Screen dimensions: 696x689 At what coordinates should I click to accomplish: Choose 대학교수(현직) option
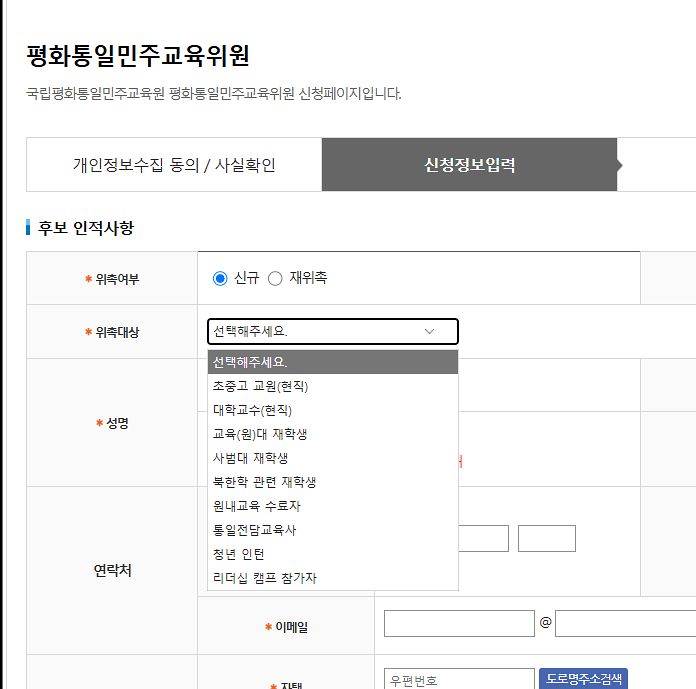[x=332, y=410]
